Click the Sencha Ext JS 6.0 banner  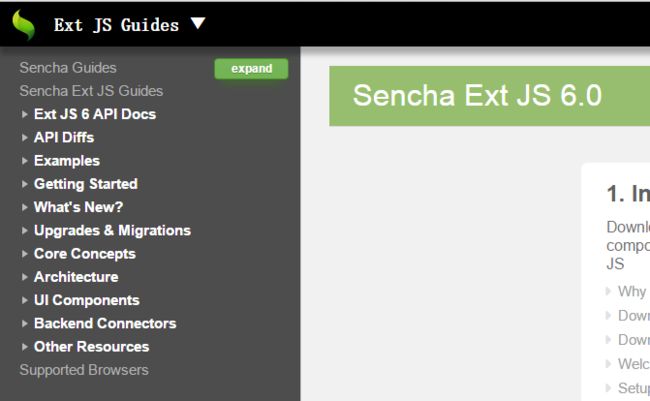(490, 96)
